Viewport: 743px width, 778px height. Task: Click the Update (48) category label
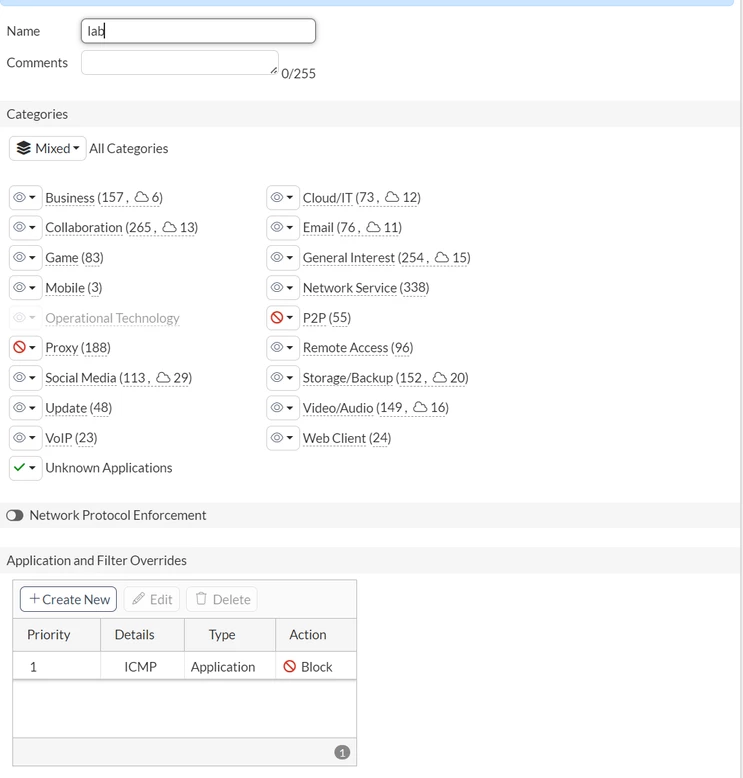coord(78,408)
